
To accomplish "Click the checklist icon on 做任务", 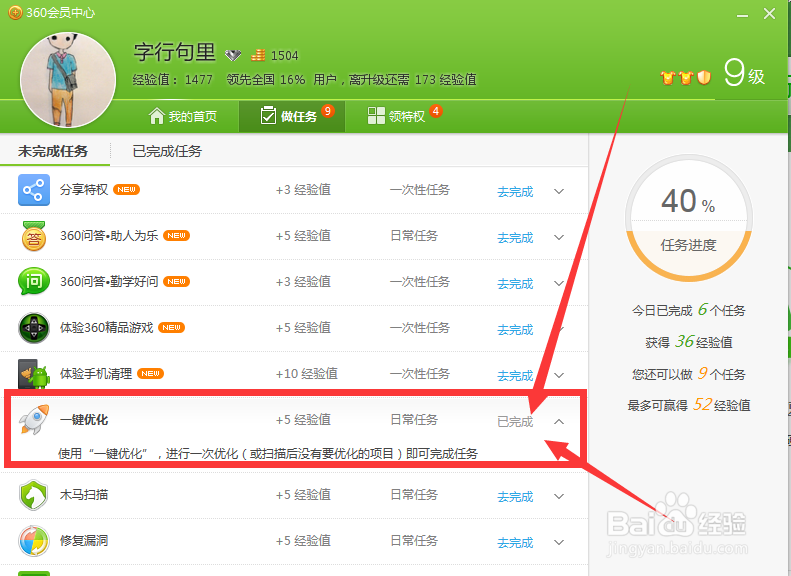I will (268, 116).
